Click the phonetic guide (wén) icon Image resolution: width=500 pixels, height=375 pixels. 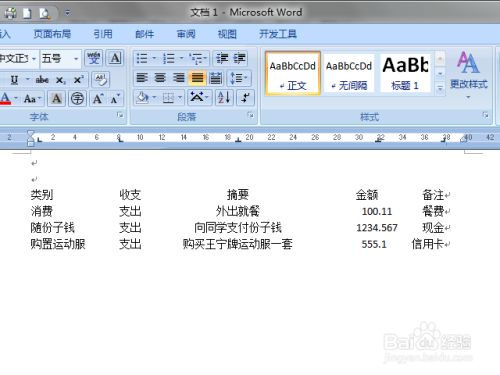pyautogui.click(x=94, y=58)
